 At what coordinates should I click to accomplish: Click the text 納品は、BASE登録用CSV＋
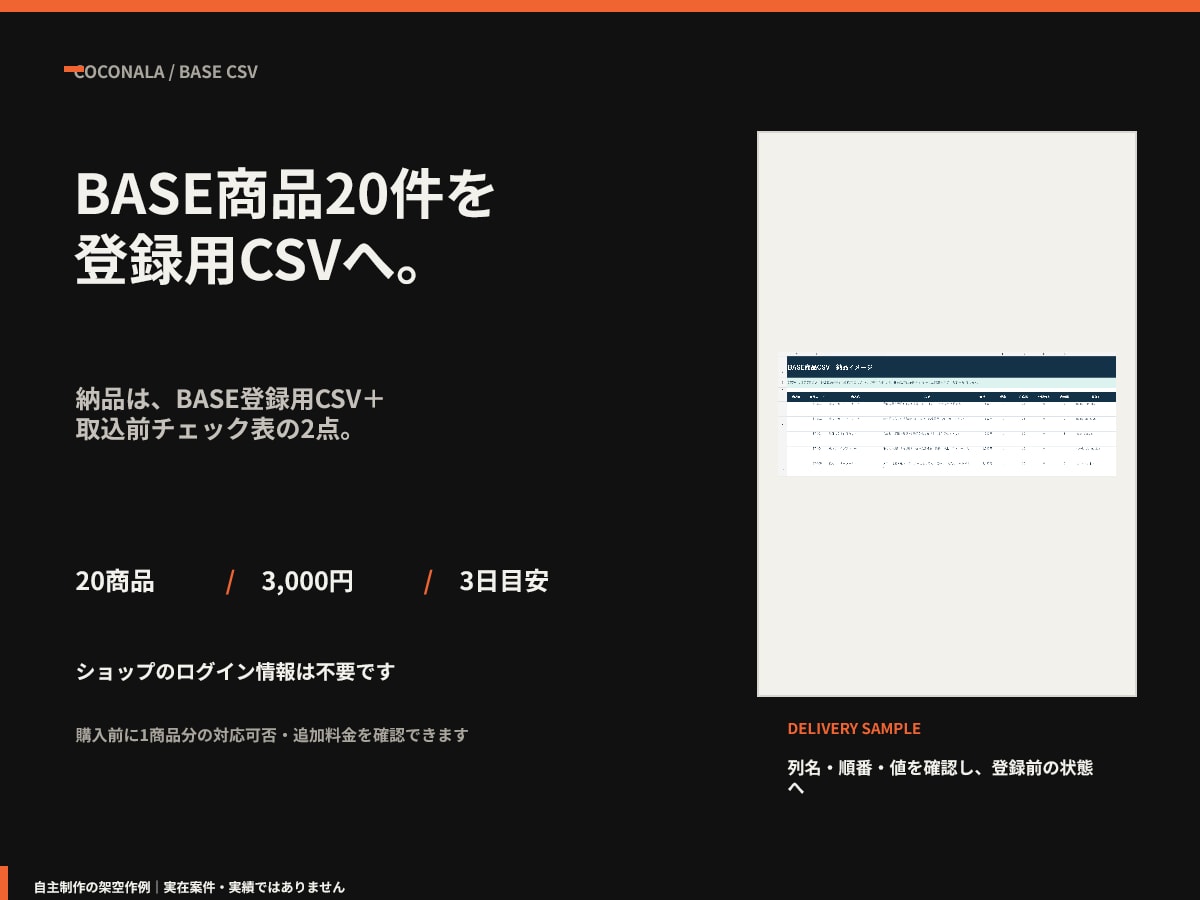tap(231, 398)
